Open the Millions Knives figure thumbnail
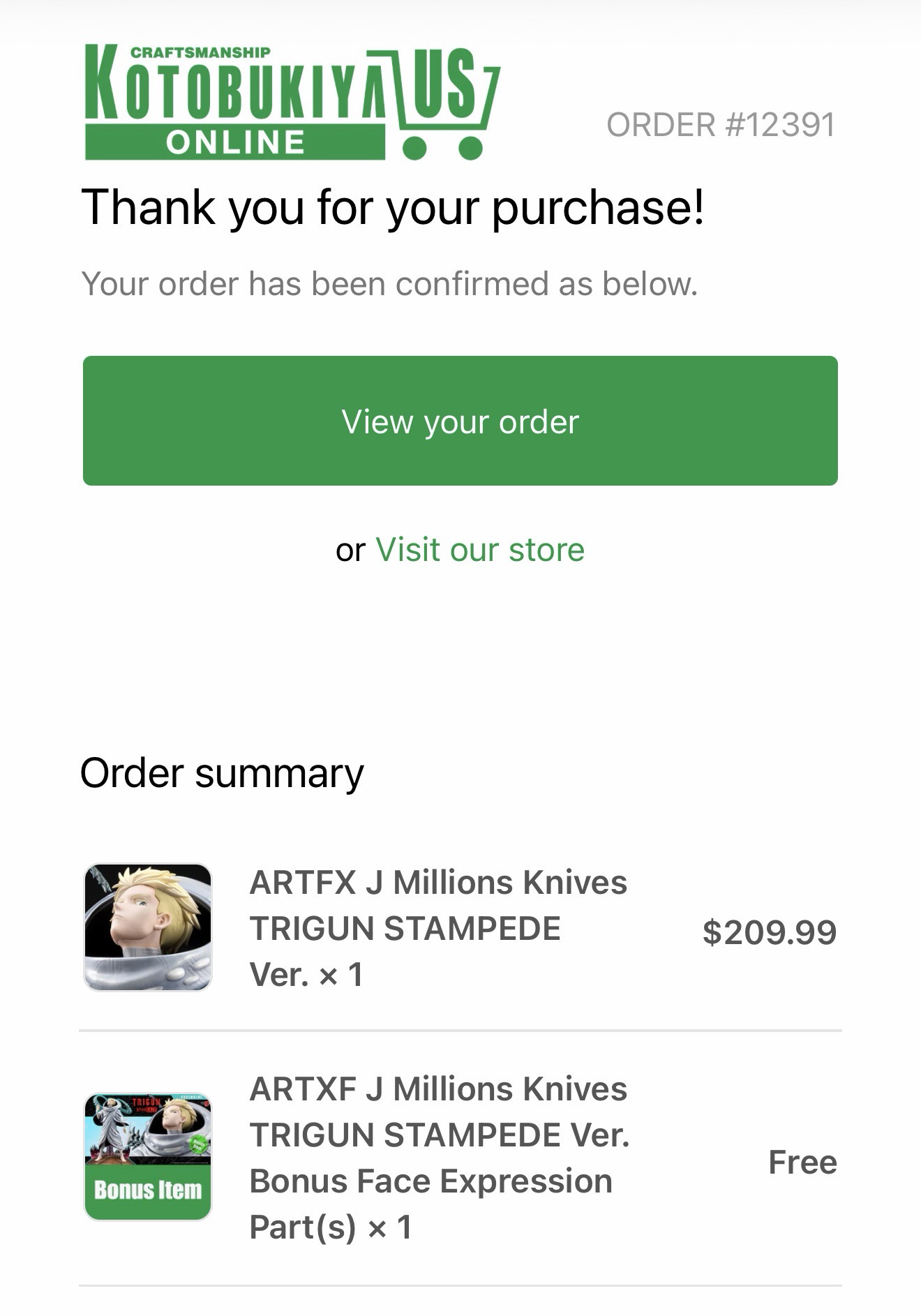The height and width of the screenshot is (1316, 921). point(148,927)
